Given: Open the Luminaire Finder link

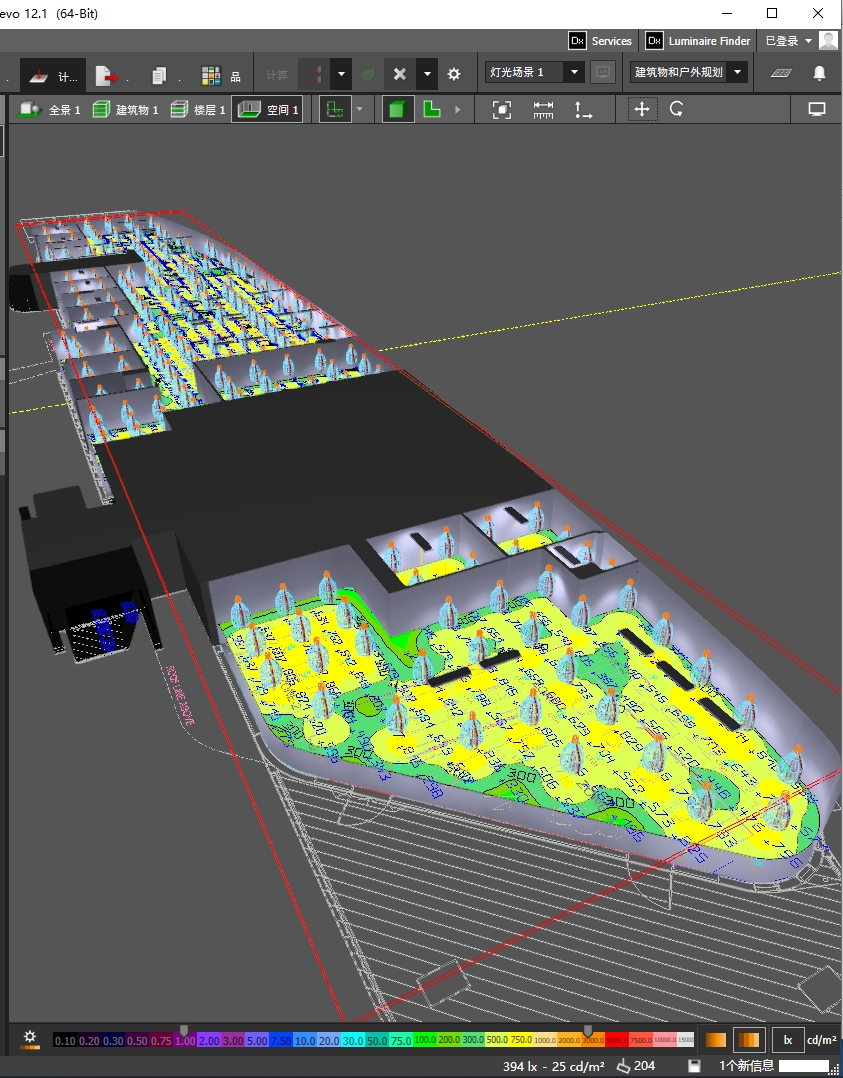Looking at the screenshot, I should coord(698,41).
